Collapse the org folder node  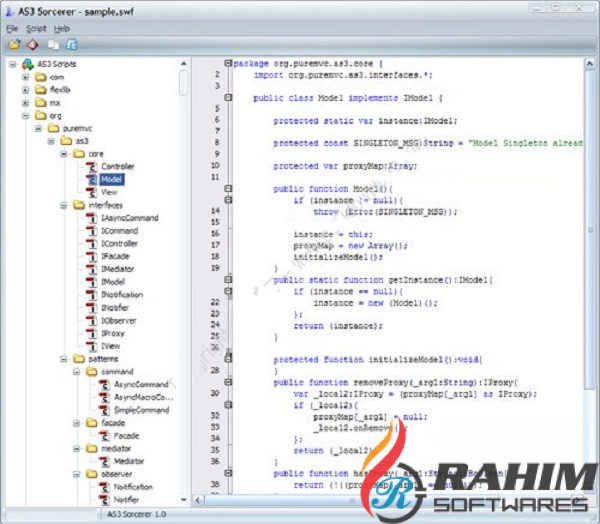click(25, 116)
